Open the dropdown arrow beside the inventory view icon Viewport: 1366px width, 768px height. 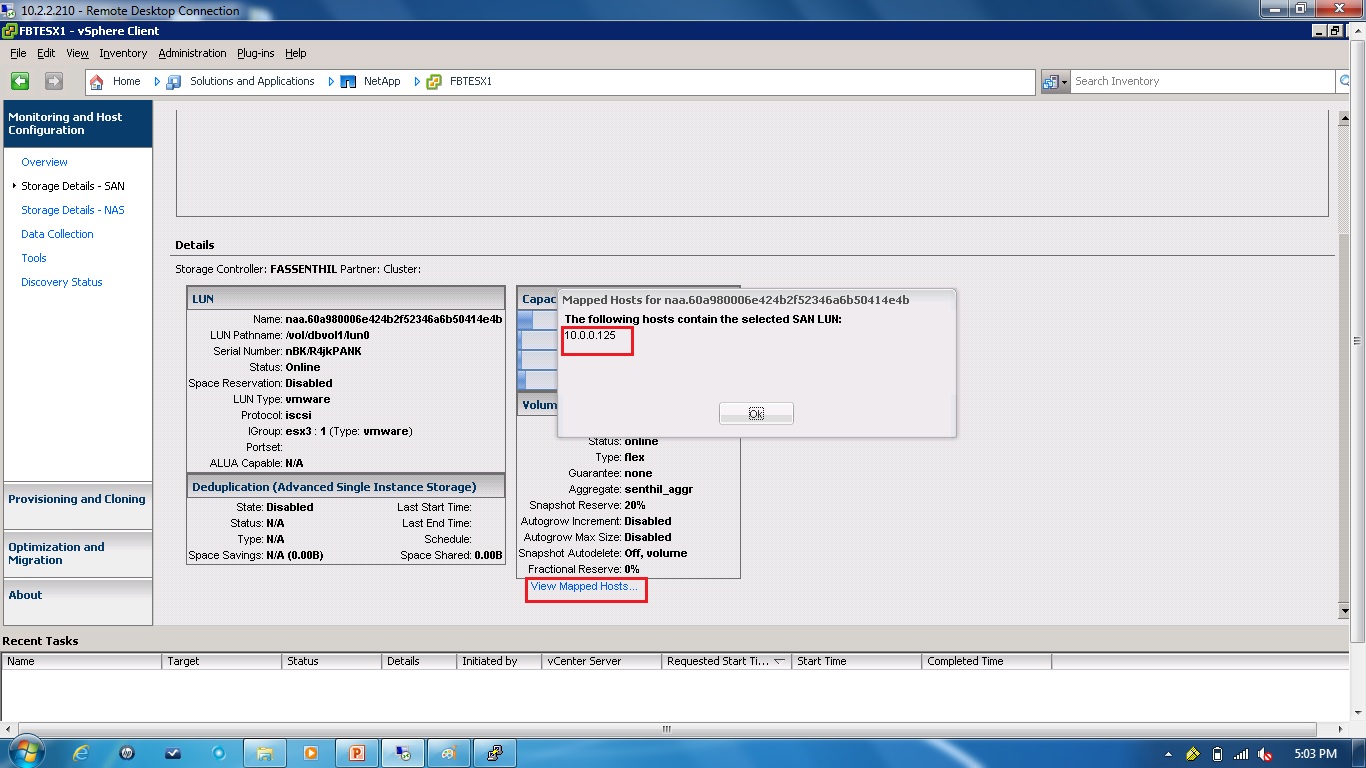pyautogui.click(x=1065, y=80)
